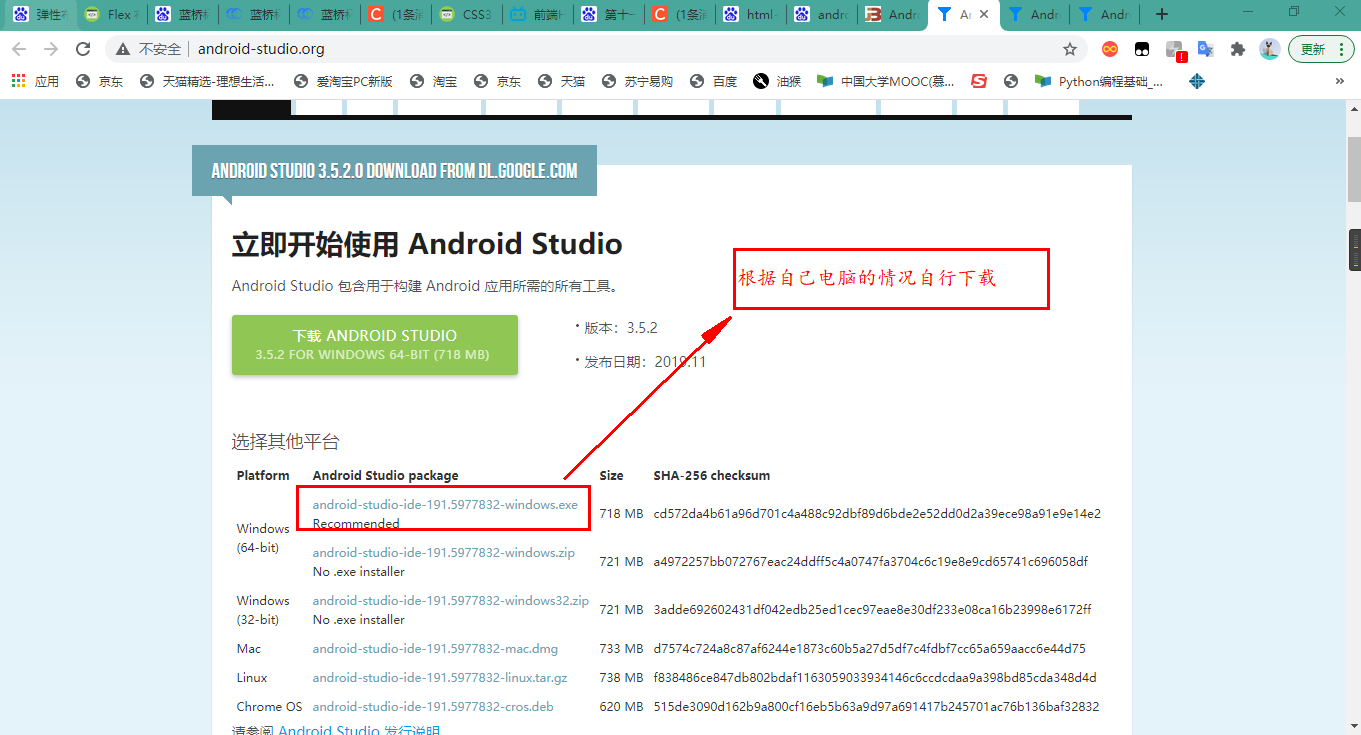Switch to the 弹性 tab
Screen dimensions: 1361x735
coord(39,15)
